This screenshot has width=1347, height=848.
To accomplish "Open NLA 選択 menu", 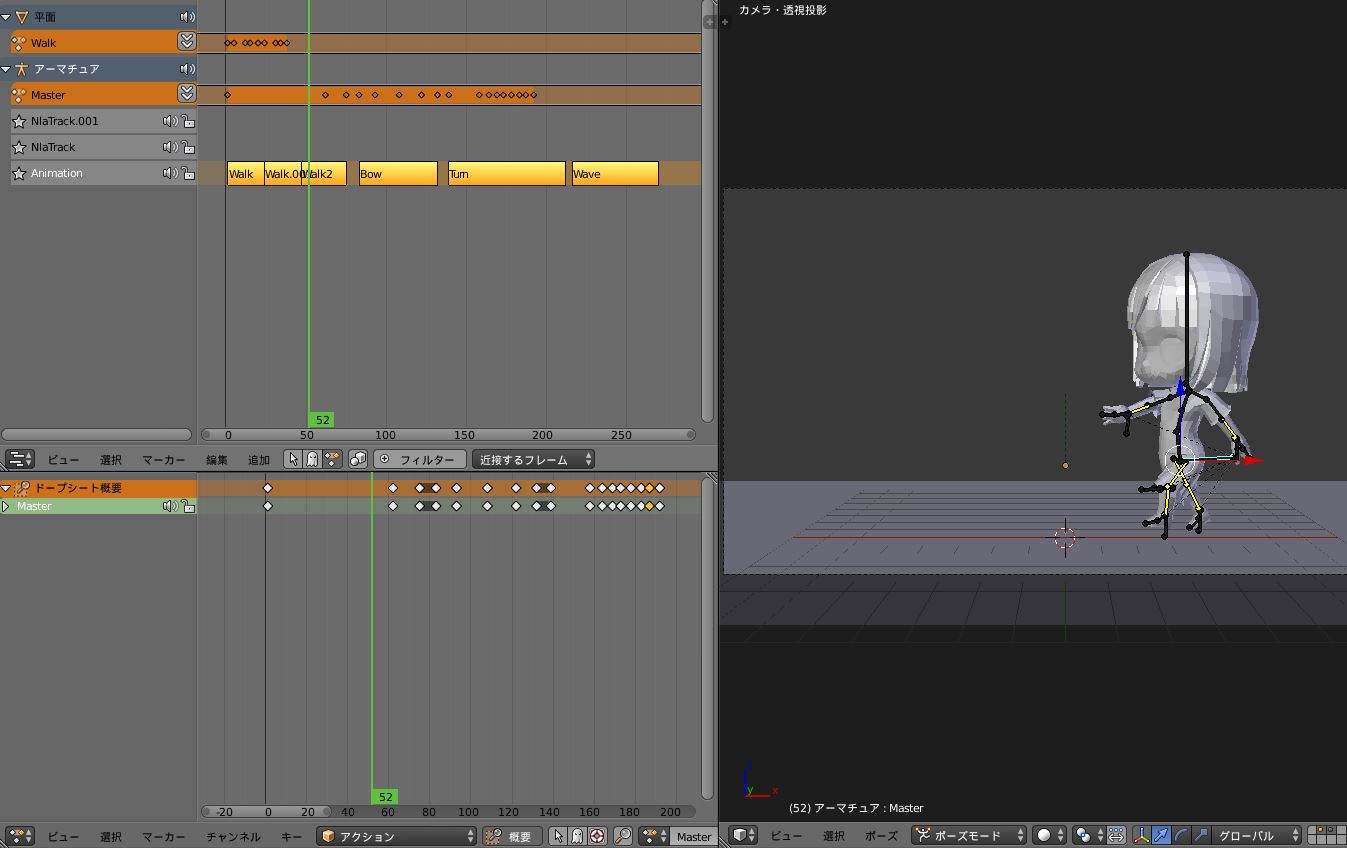I will [x=111, y=460].
